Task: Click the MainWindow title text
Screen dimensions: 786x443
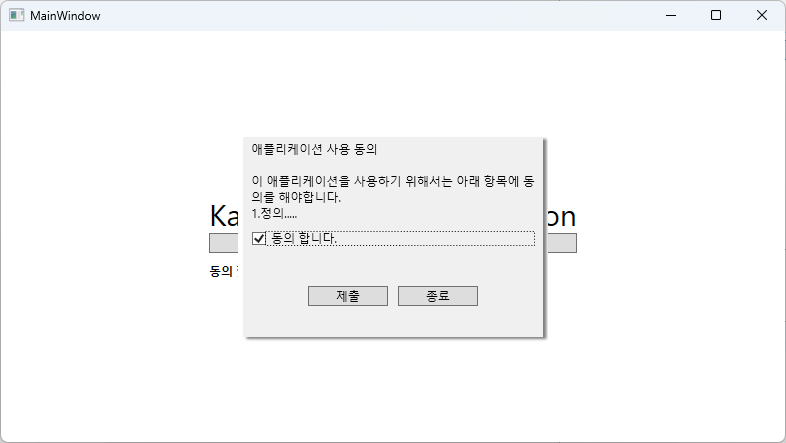Action: click(x=65, y=16)
